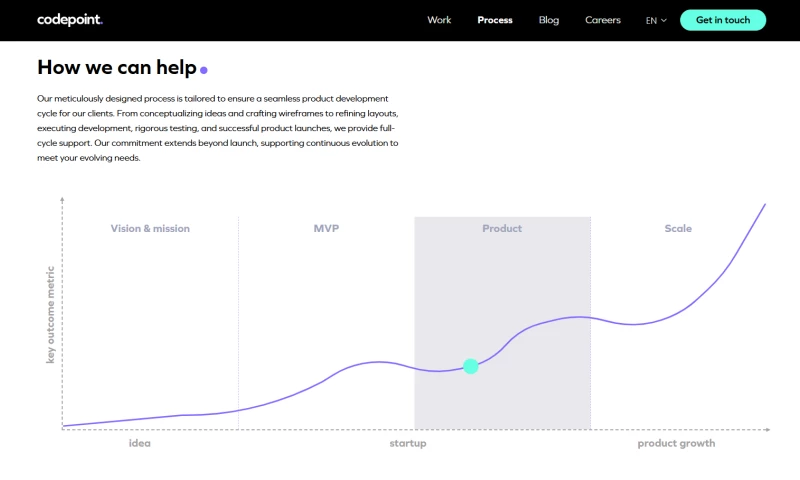Select the Scale stage
Image resolution: width=800 pixels, height=480 pixels.
pos(678,229)
